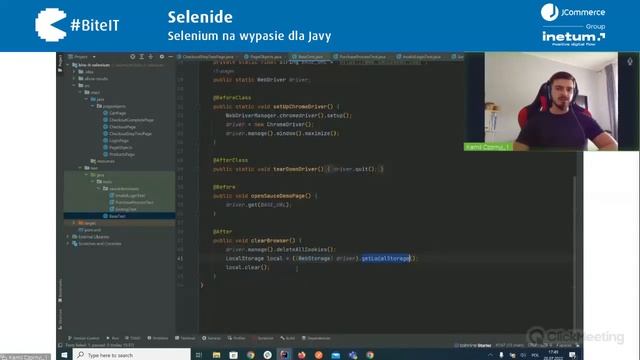This screenshot has width=640, height=360.
Task: Click the highlighted getLocalStorage text in editor
Action: click(x=386, y=258)
